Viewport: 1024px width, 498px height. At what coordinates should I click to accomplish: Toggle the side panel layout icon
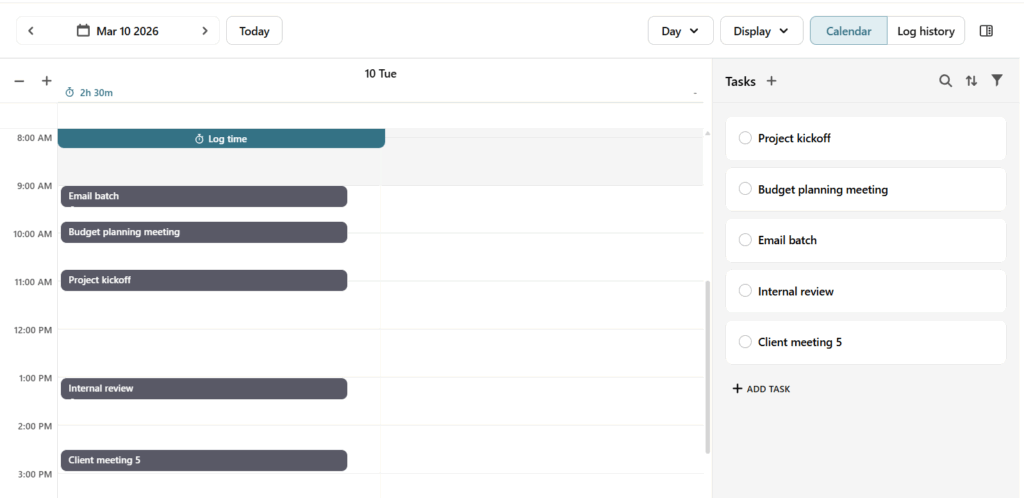coord(986,31)
